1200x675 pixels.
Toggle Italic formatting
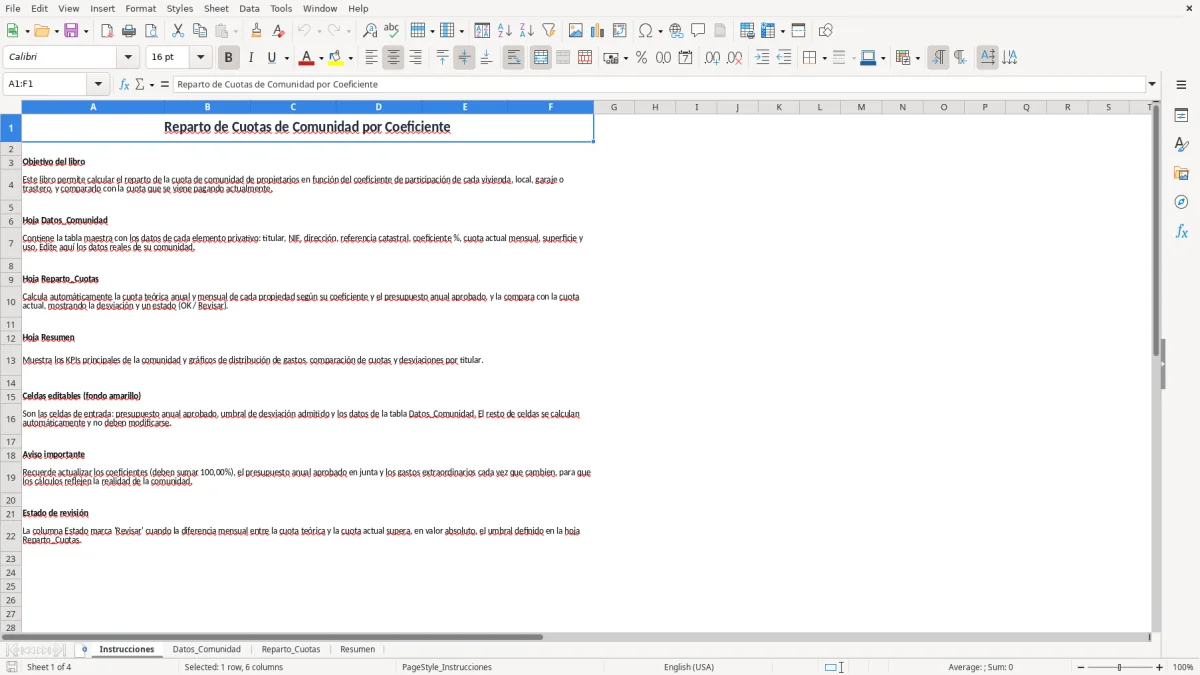tap(251, 58)
